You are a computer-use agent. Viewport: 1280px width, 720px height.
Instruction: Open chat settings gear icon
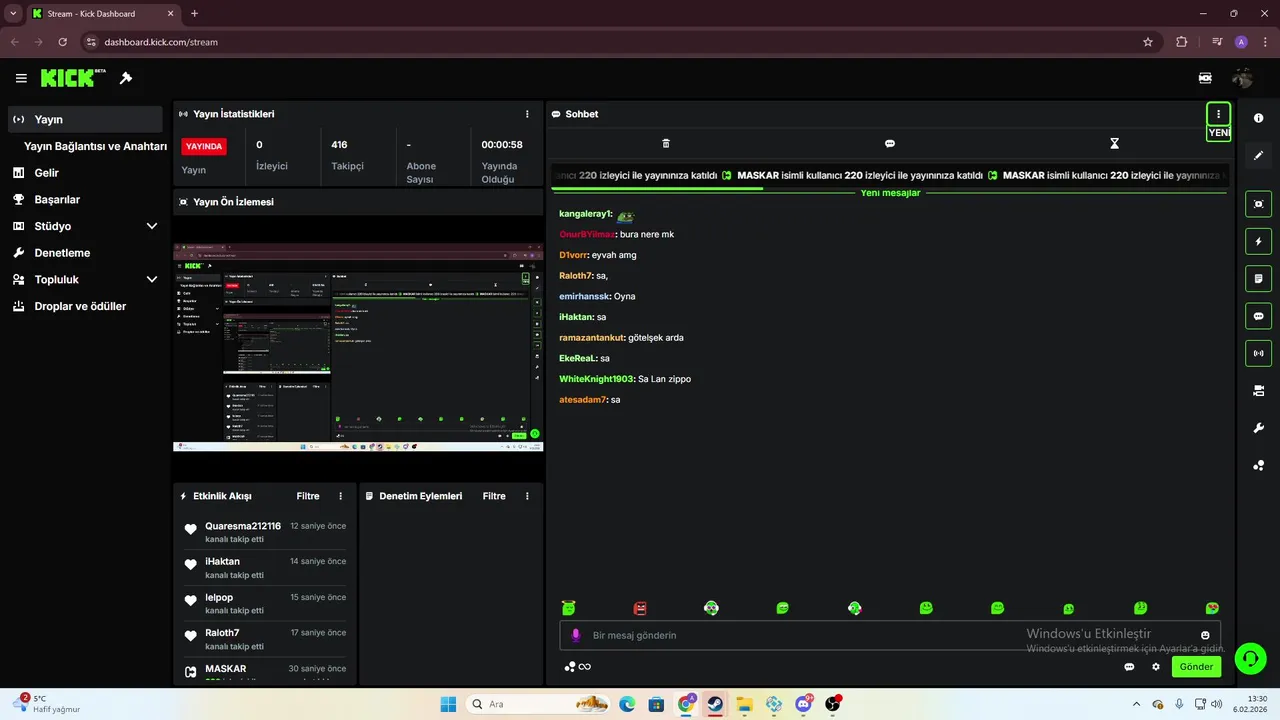pos(1156,667)
